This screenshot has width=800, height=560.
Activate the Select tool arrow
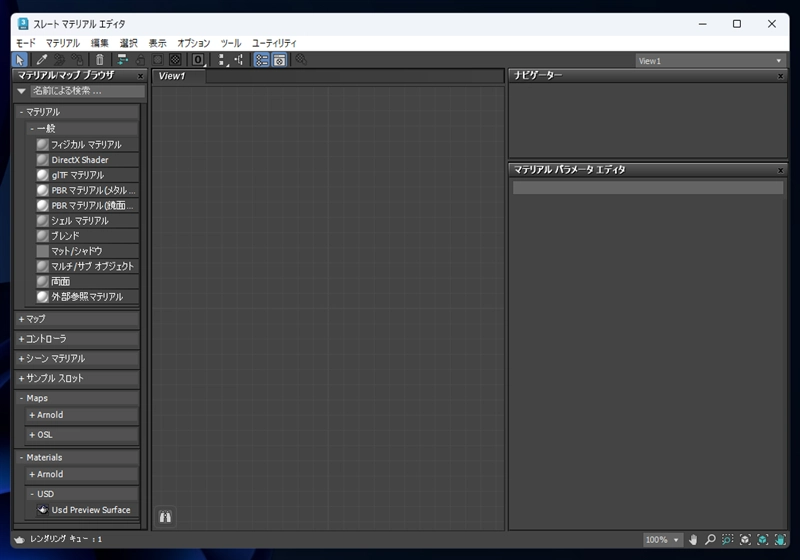[x=20, y=60]
